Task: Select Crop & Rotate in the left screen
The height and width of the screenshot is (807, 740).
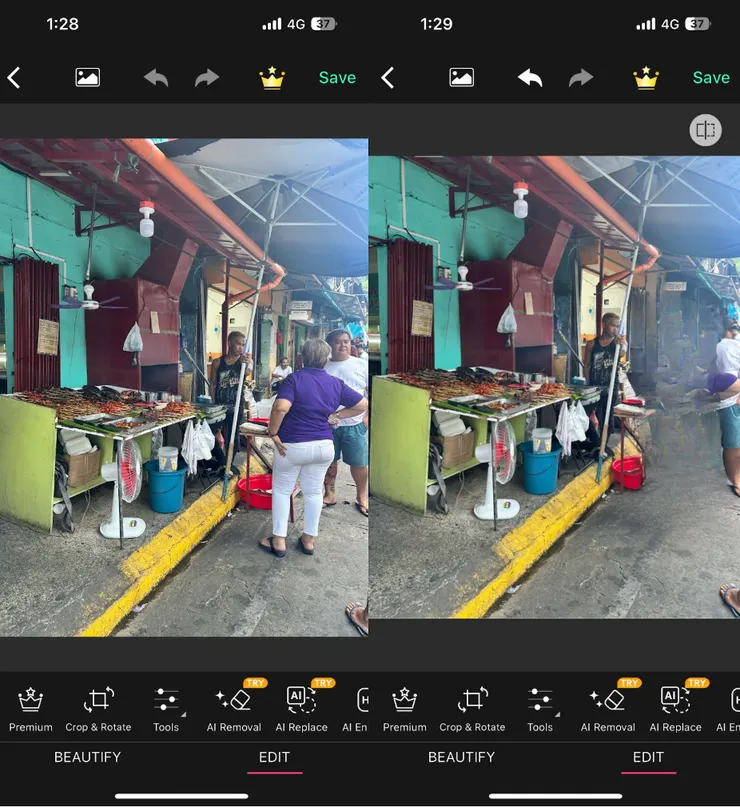Action: point(98,709)
